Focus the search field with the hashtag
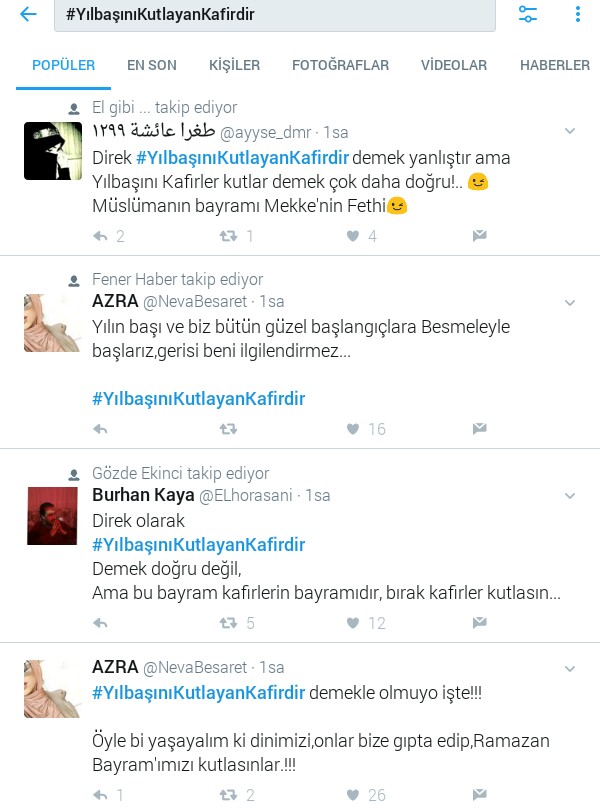The height and width of the screenshot is (812, 600). coord(275,14)
